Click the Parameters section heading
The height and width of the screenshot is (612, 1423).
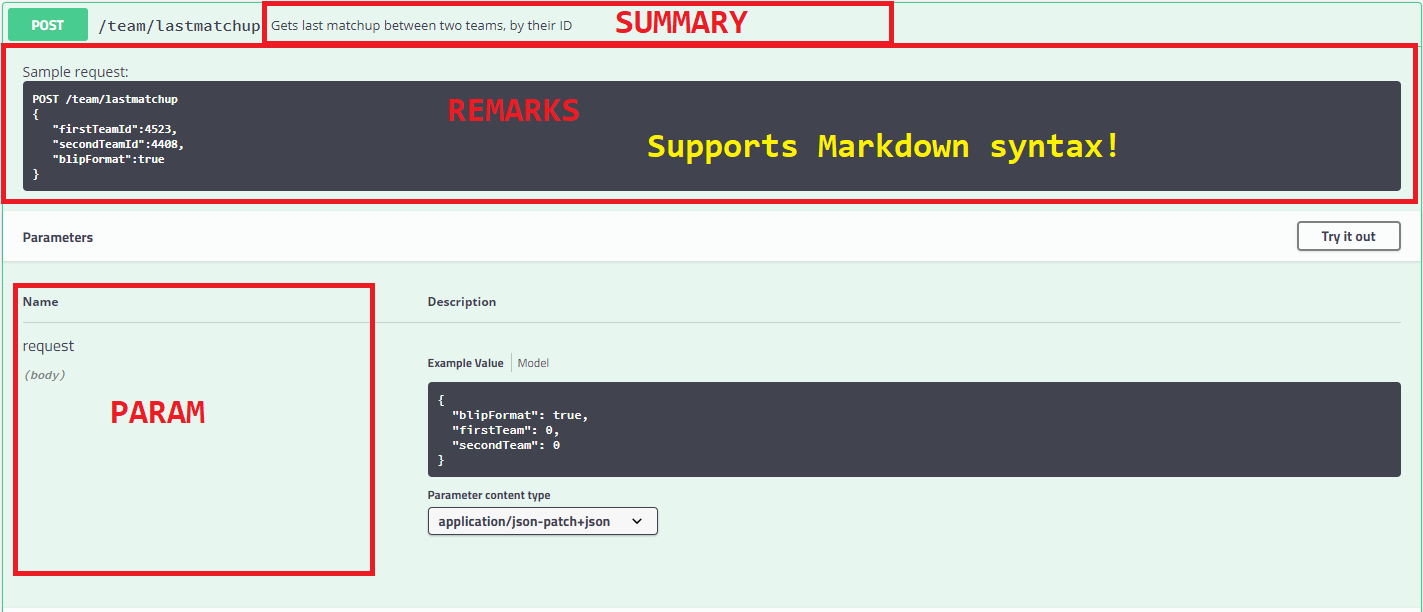point(58,237)
